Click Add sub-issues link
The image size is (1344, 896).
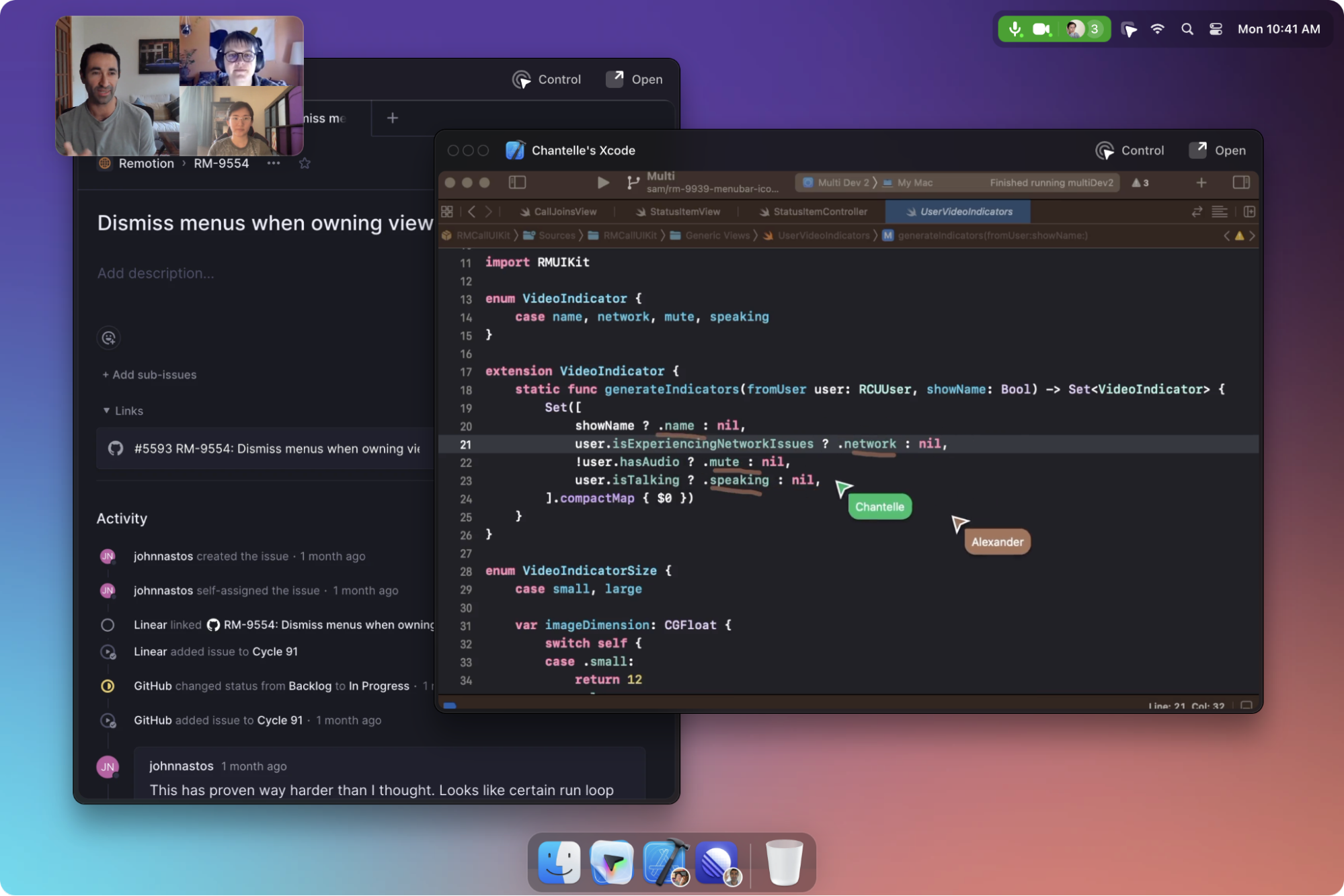149,375
